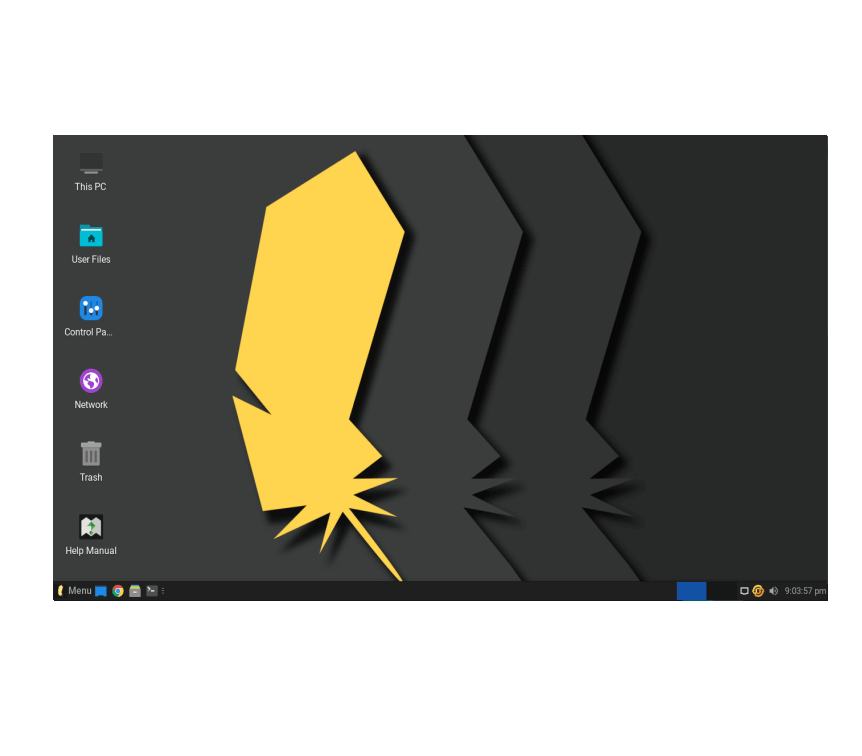This screenshot has width=862, height=756.
Task: Click the launcher bar separator handle
Action: click(163, 591)
